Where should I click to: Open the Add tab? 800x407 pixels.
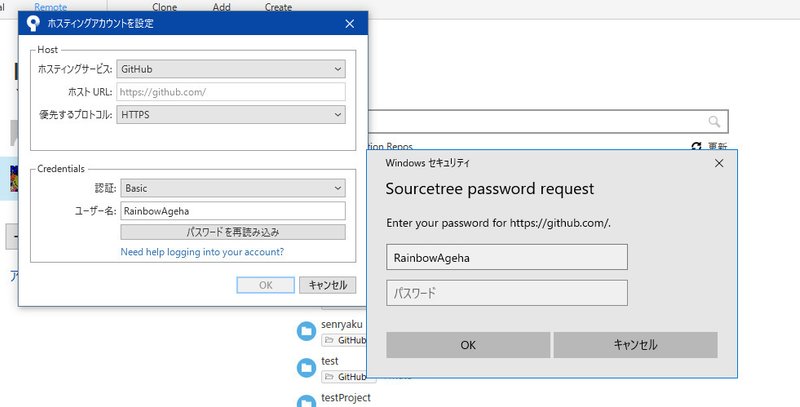click(221, 7)
